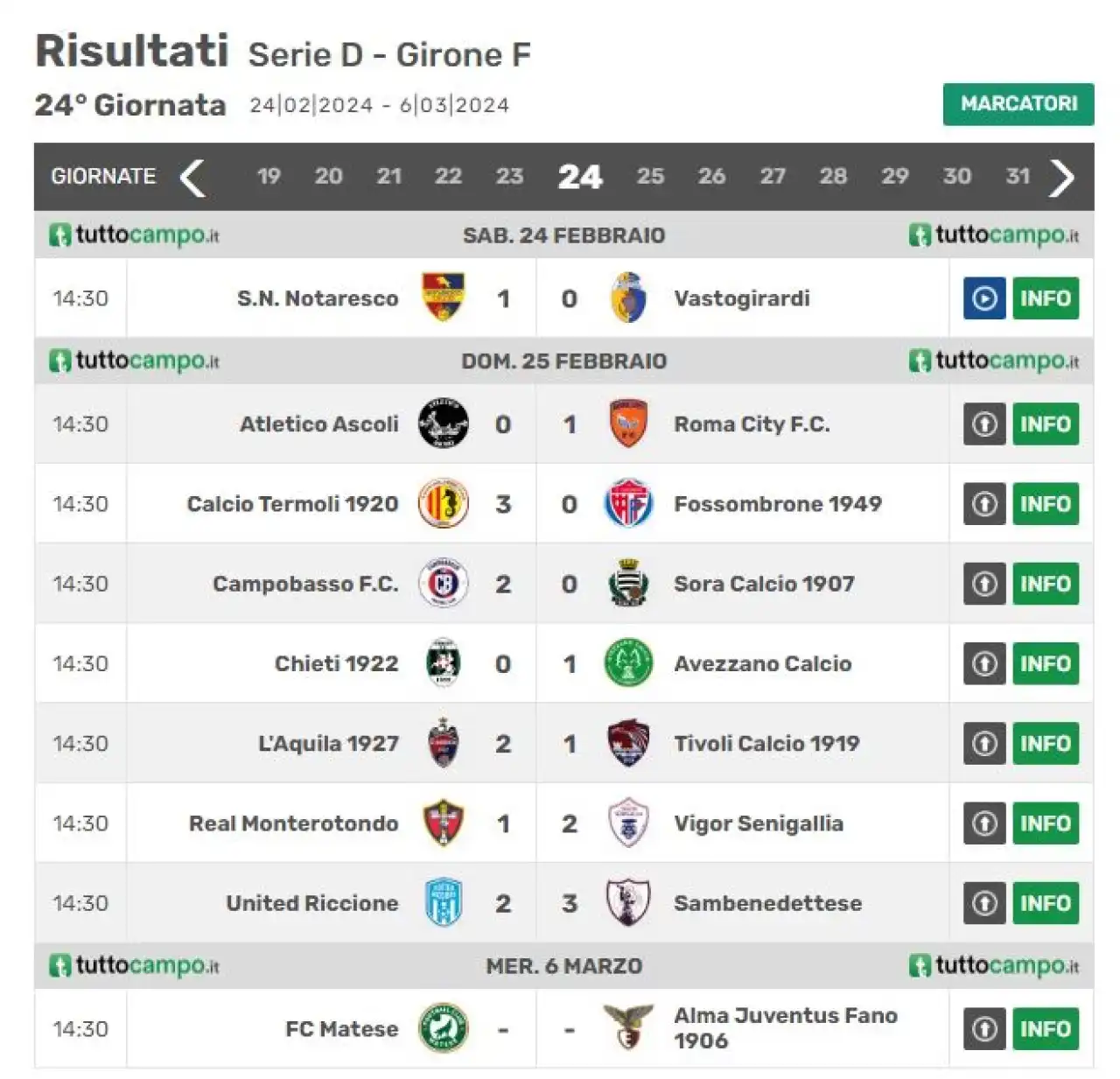Click upload icon on Campobasso F.C. row
This screenshot has height=1079, width=1120.
point(984,584)
